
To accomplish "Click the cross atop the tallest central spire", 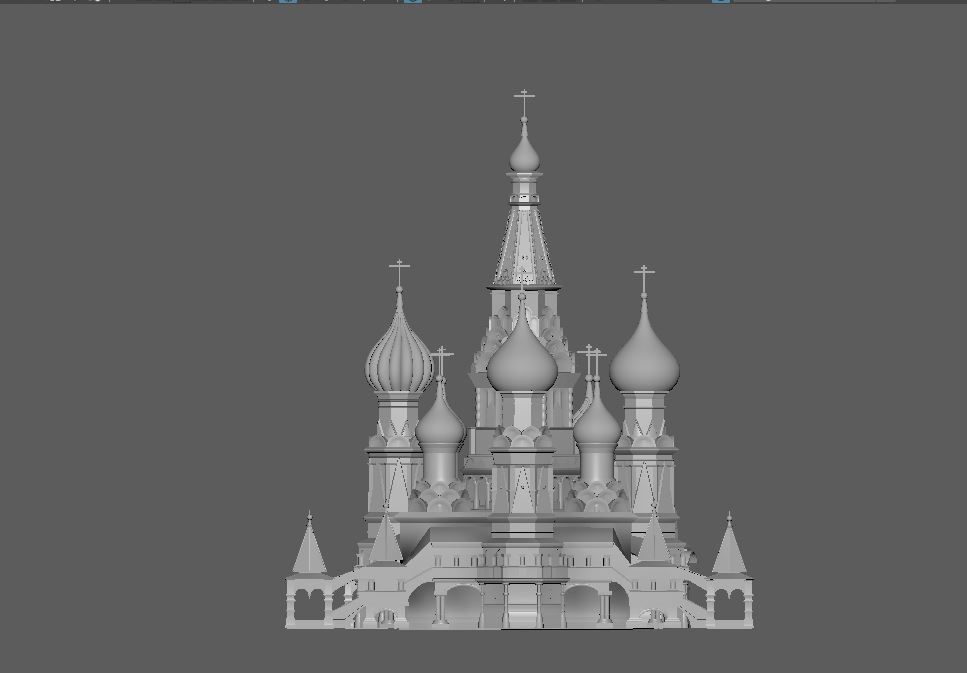I will click(524, 103).
